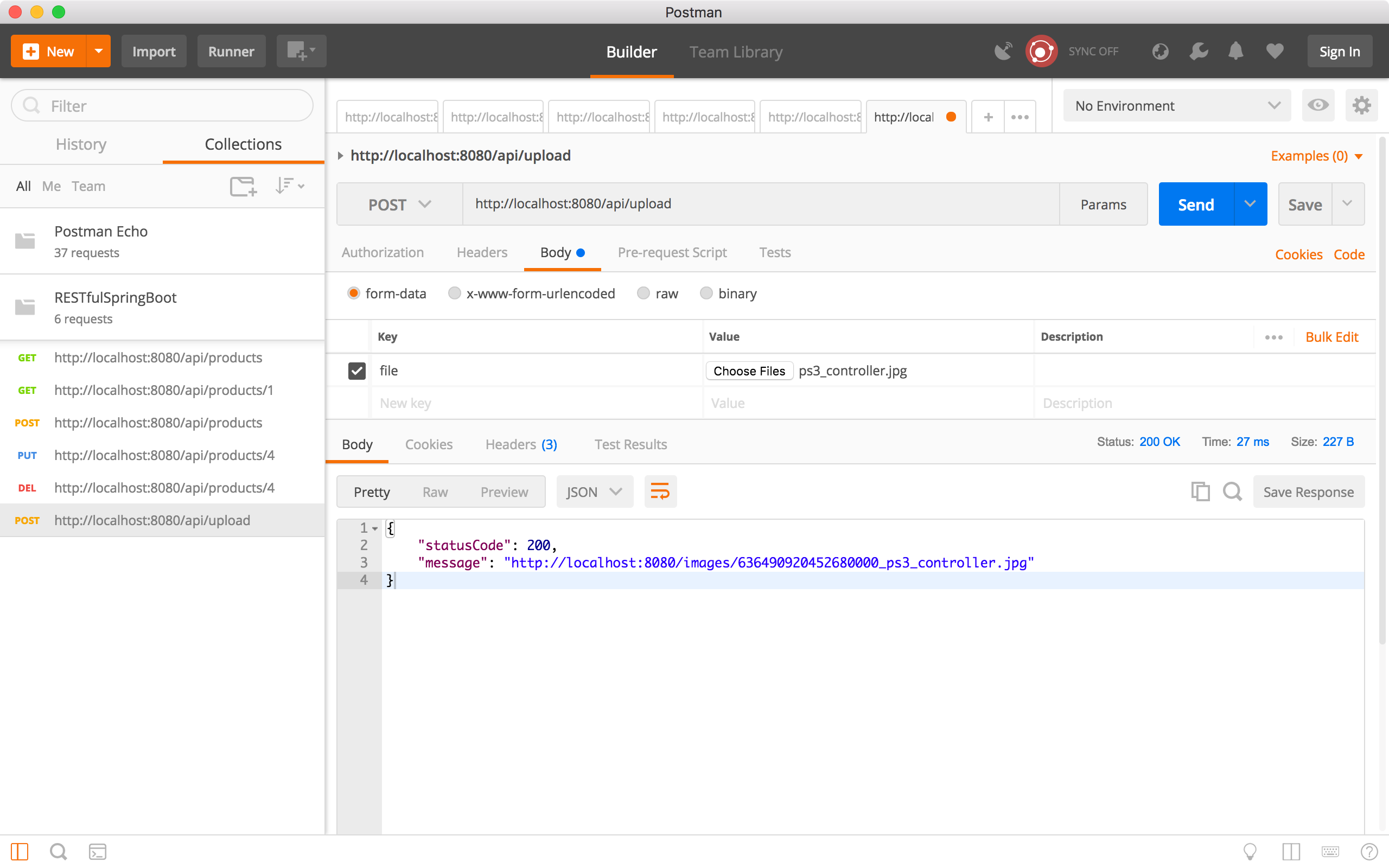Open the Send button dropdown arrow

pos(1250,204)
